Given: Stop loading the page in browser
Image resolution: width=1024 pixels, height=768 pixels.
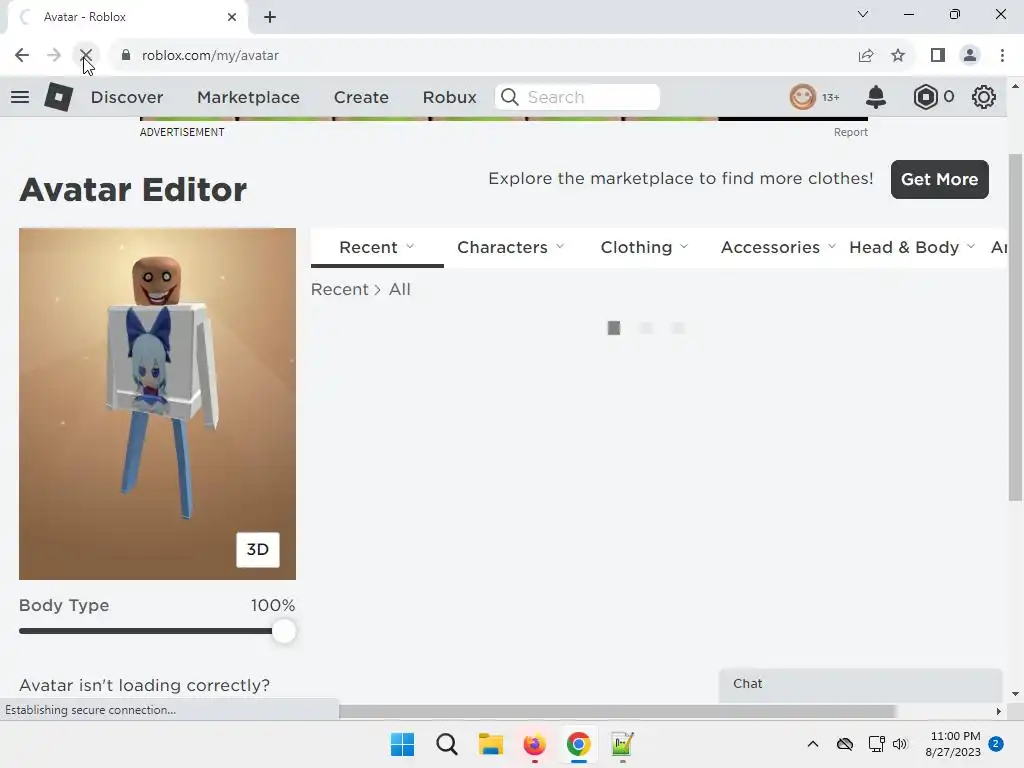Looking at the screenshot, I should 86,55.
